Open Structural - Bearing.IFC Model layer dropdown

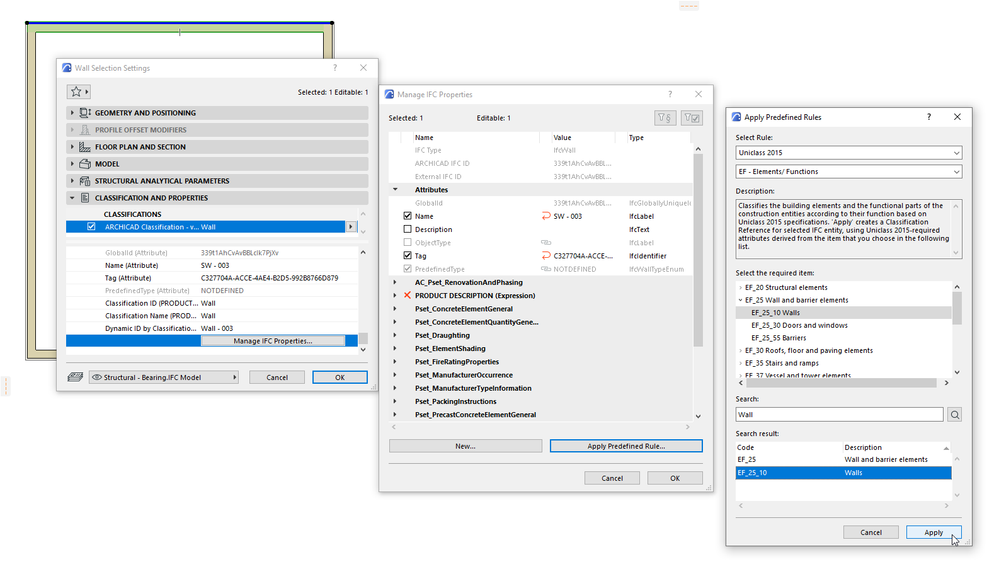pyautogui.click(x=164, y=377)
